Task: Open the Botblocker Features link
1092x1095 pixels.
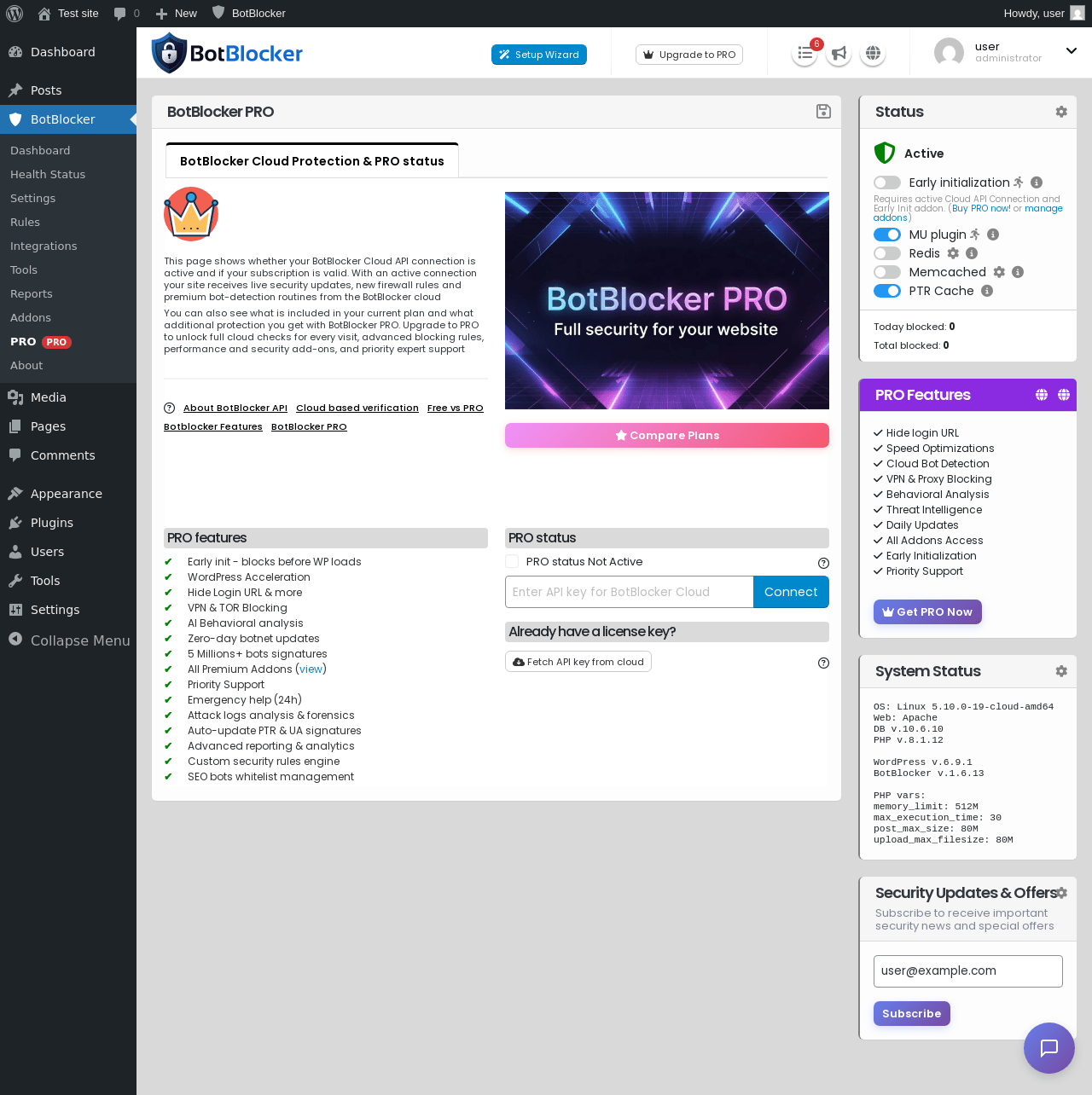Action: click(x=213, y=427)
